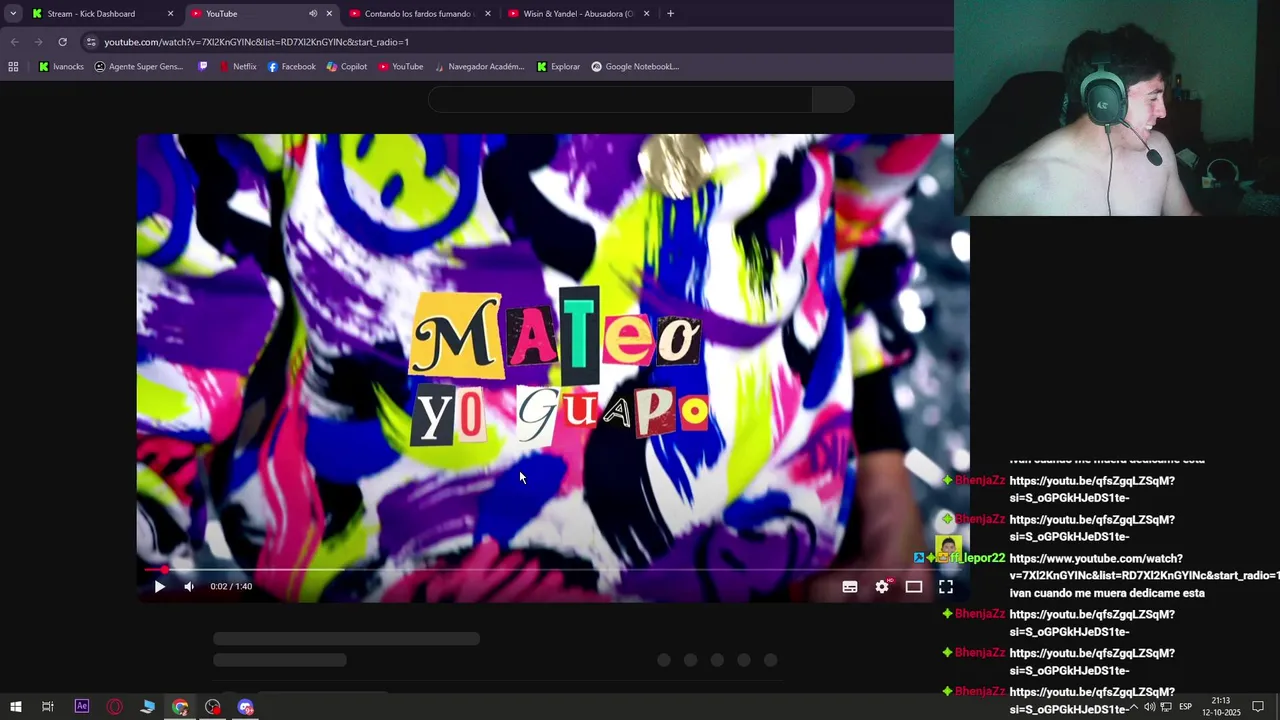Play the YouTube video
Viewport: 1280px width, 720px height.
coord(159,587)
